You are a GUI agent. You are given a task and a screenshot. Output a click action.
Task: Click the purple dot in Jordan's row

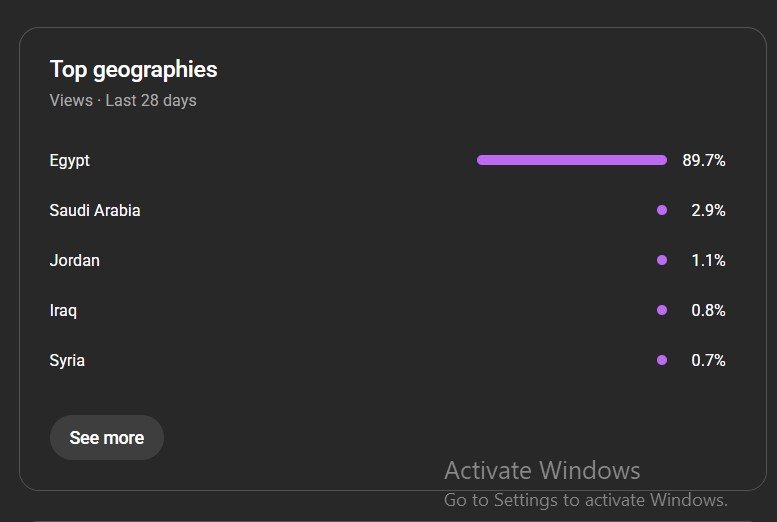point(662,260)
